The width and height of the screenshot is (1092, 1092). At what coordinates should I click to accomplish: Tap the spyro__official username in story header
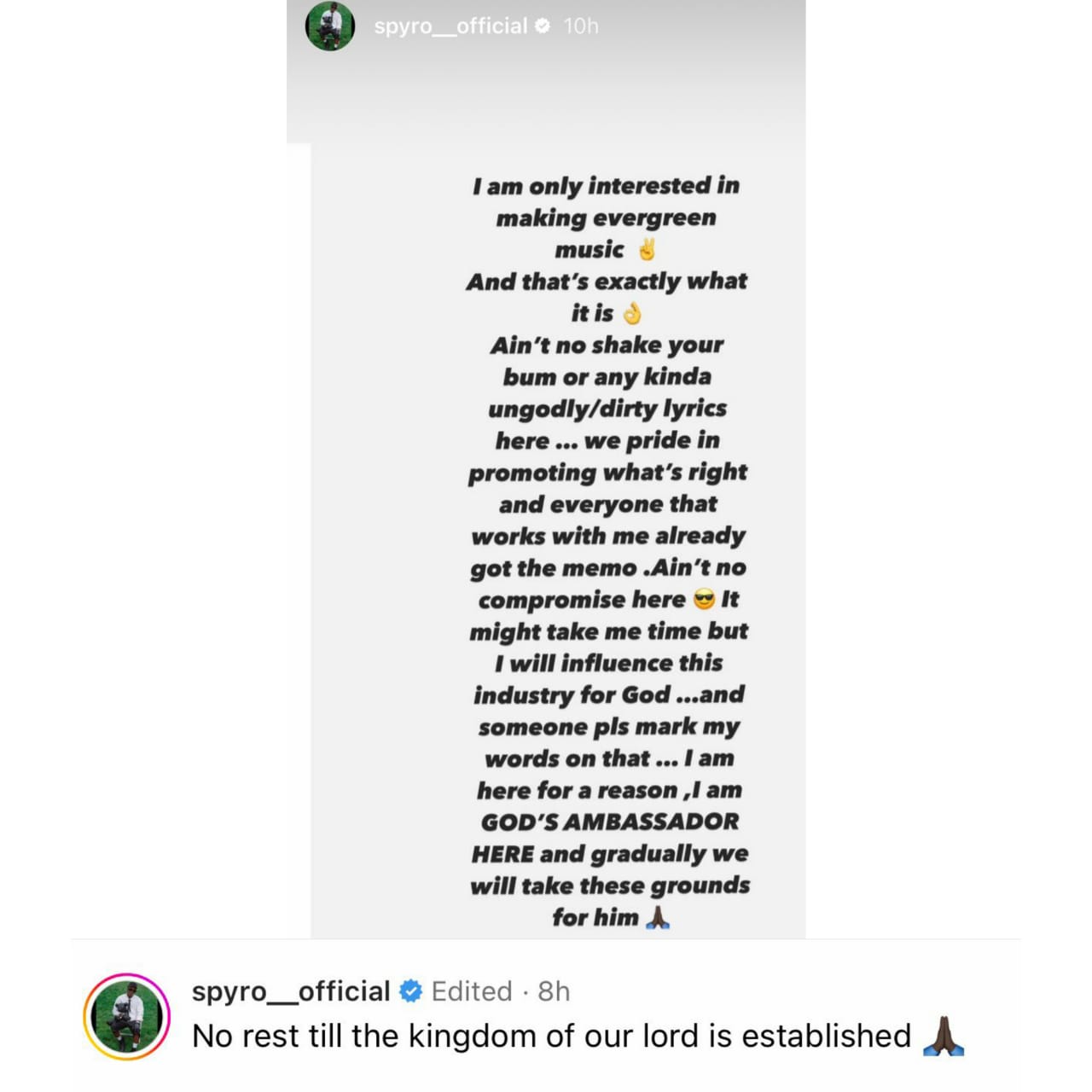pyautogui.click(x=450, y=26)
